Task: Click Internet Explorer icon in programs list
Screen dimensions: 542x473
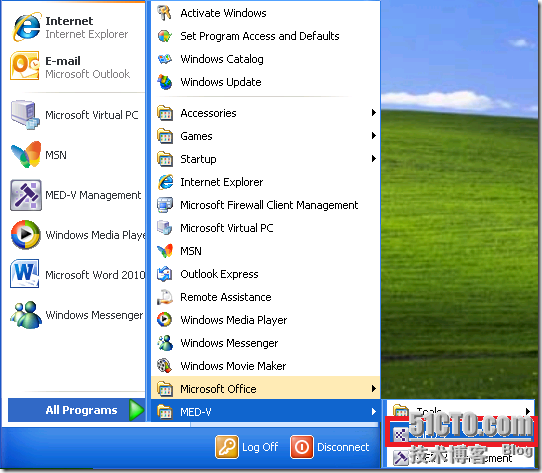Action: pyautogui.click(x=165, y=182)
